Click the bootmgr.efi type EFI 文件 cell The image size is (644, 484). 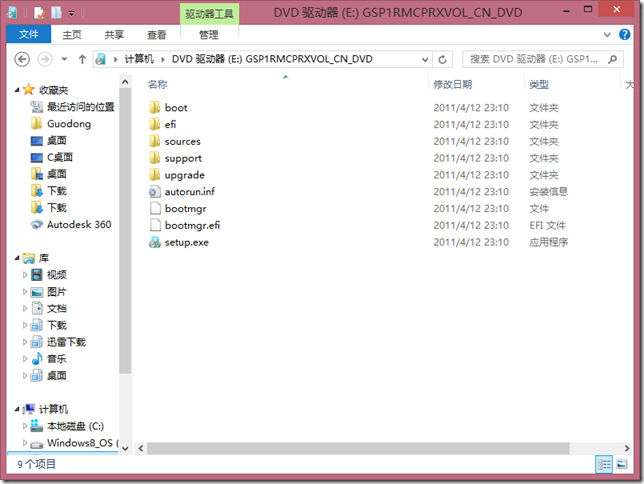coord(547,226)
